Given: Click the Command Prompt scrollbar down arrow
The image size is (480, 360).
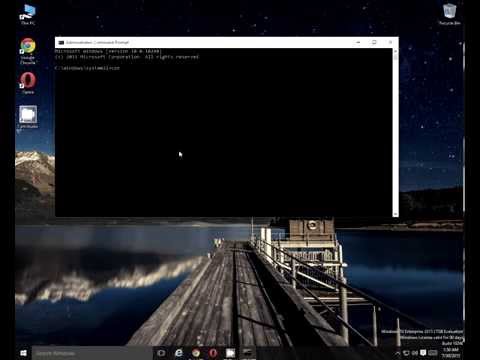Looking at the screenshot, I should [396, 214].
